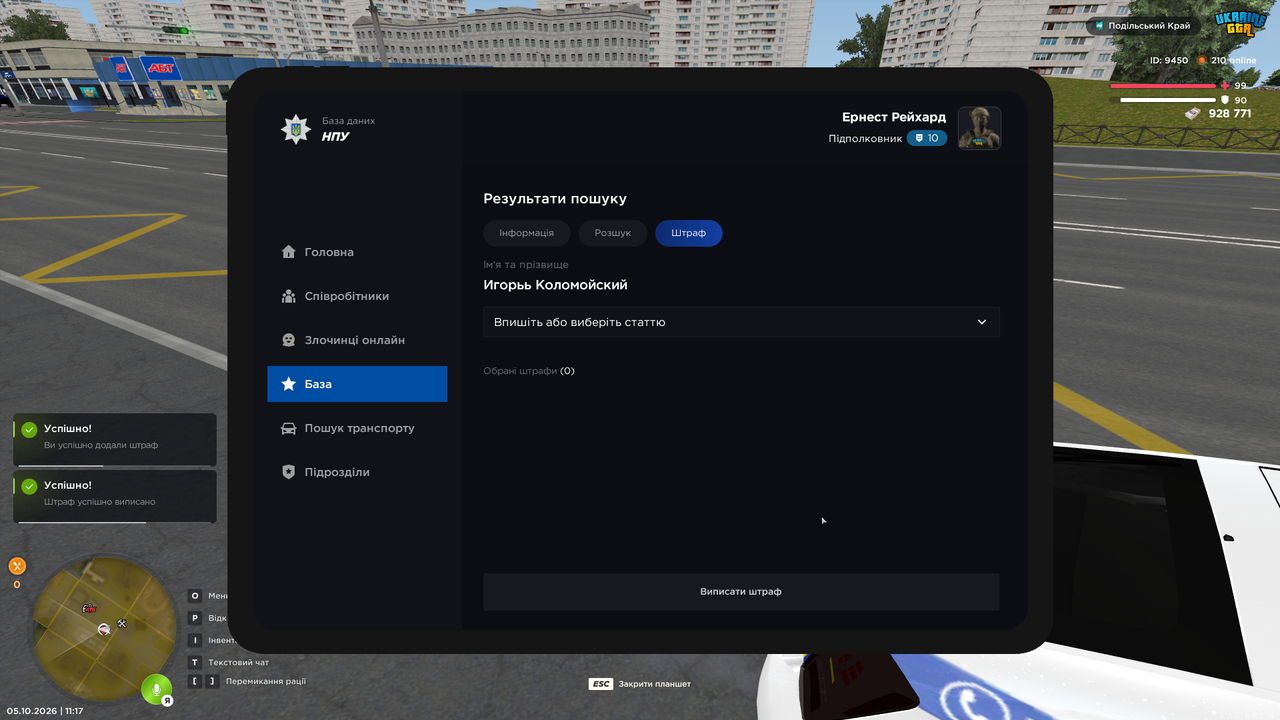Image resolution: width=1280 pixels, height=720 pixels.
Task: Go to Злочинці онлайн
Action: pos(357,340)
